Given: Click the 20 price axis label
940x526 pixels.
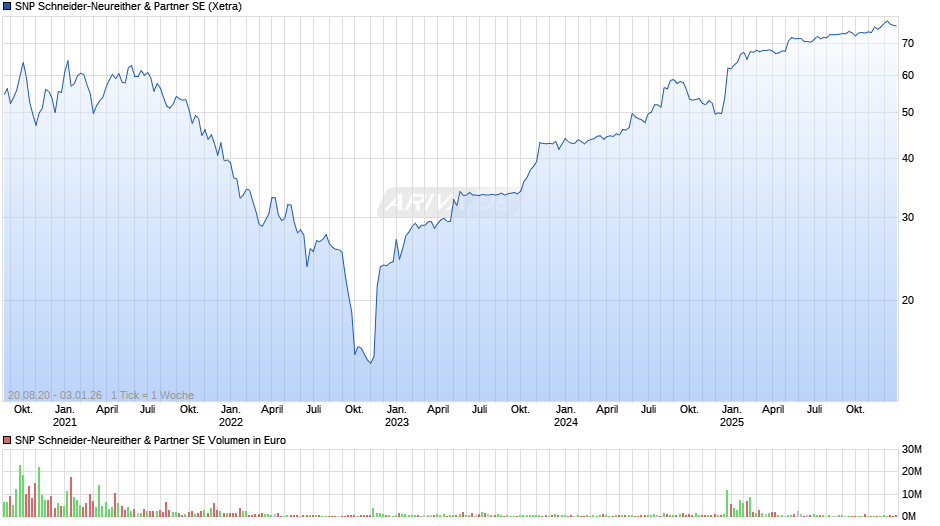Looking at the screenshot, I should click(x=908, y=300).
